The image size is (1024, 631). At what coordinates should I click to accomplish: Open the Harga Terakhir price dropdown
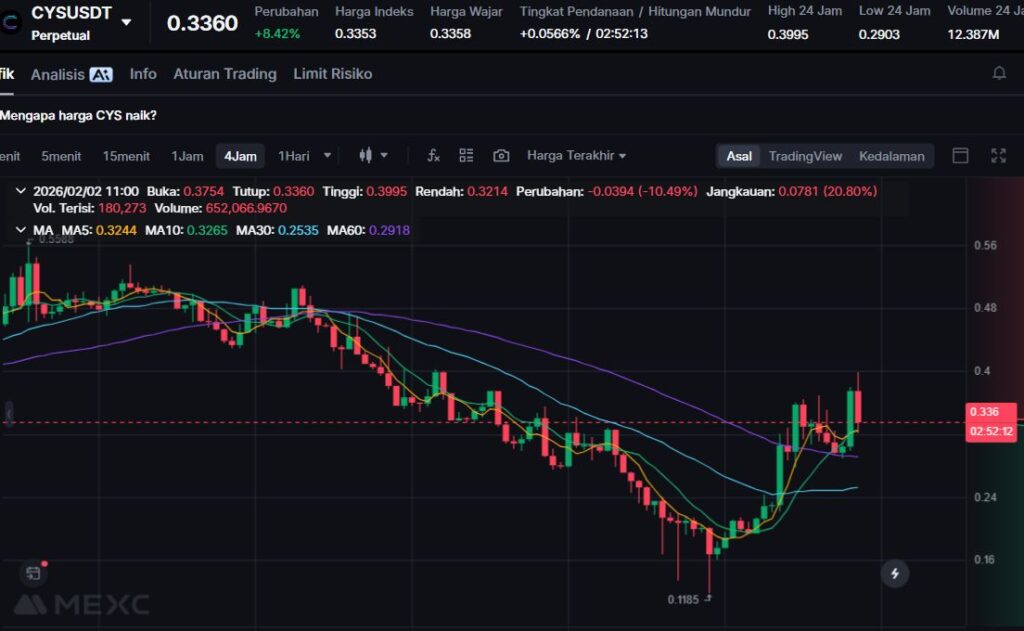tap(576, 156)
